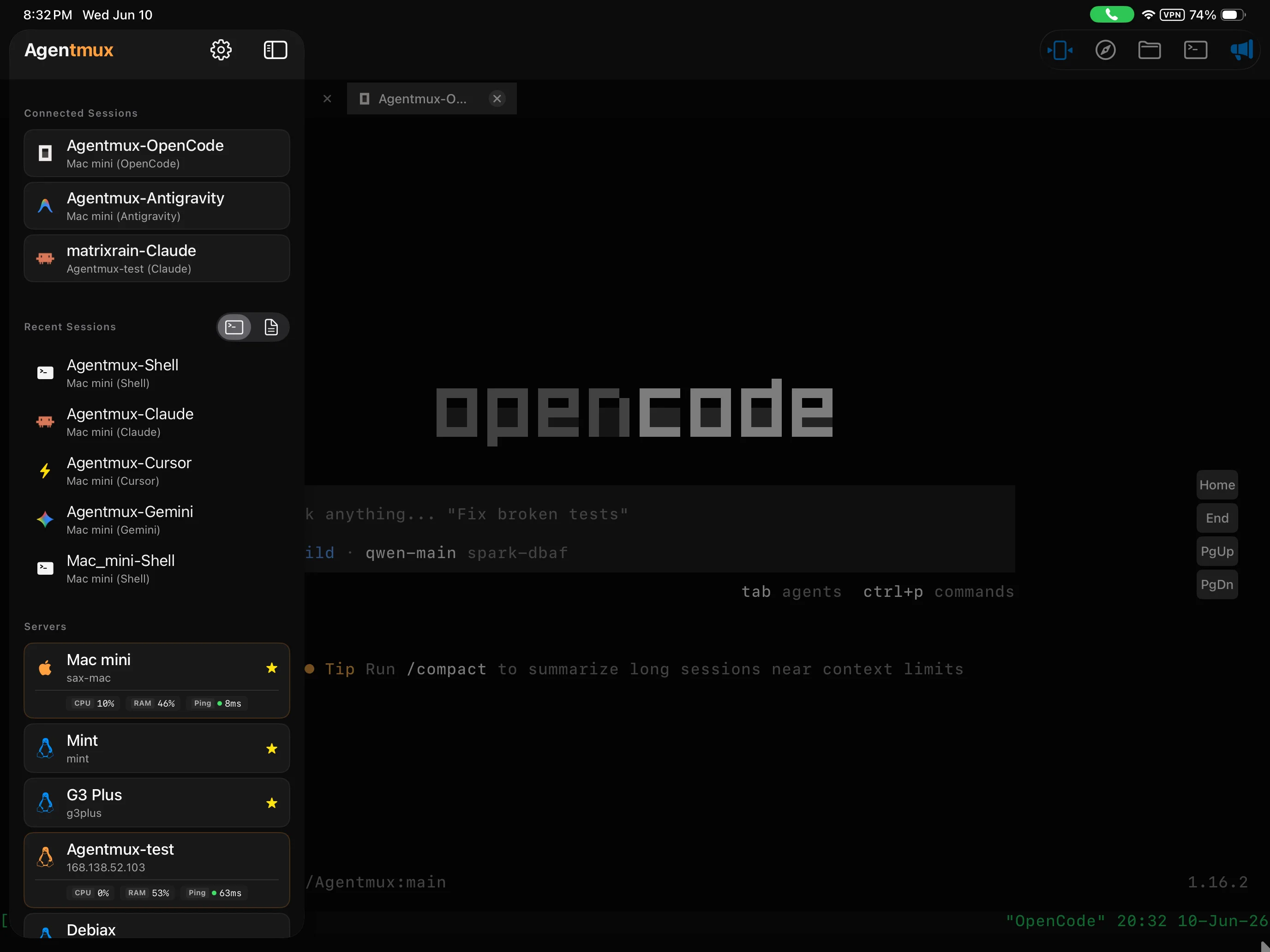Click the VPN status indicator

1172,15
